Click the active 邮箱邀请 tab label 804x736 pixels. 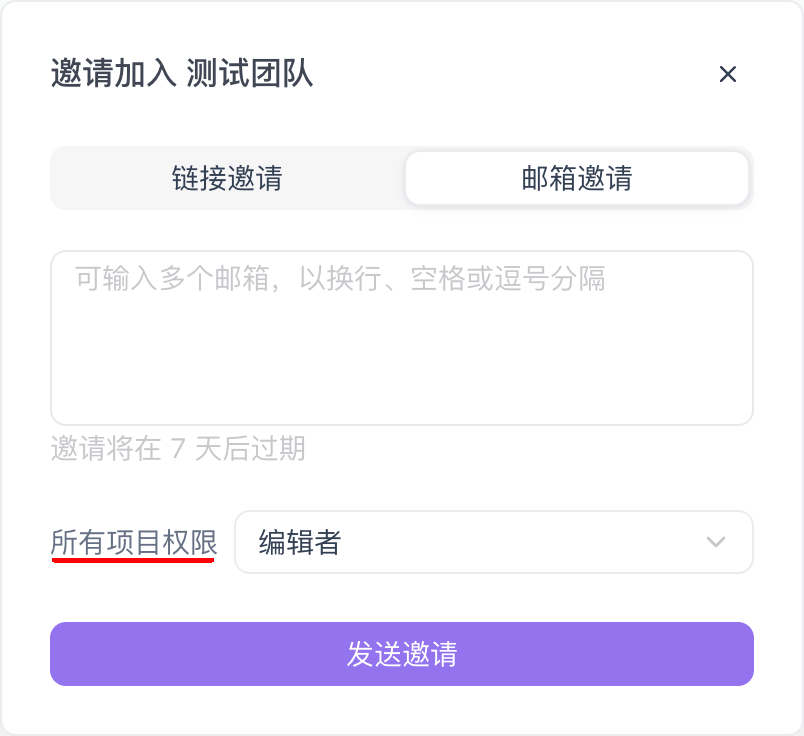click(577, 178)
